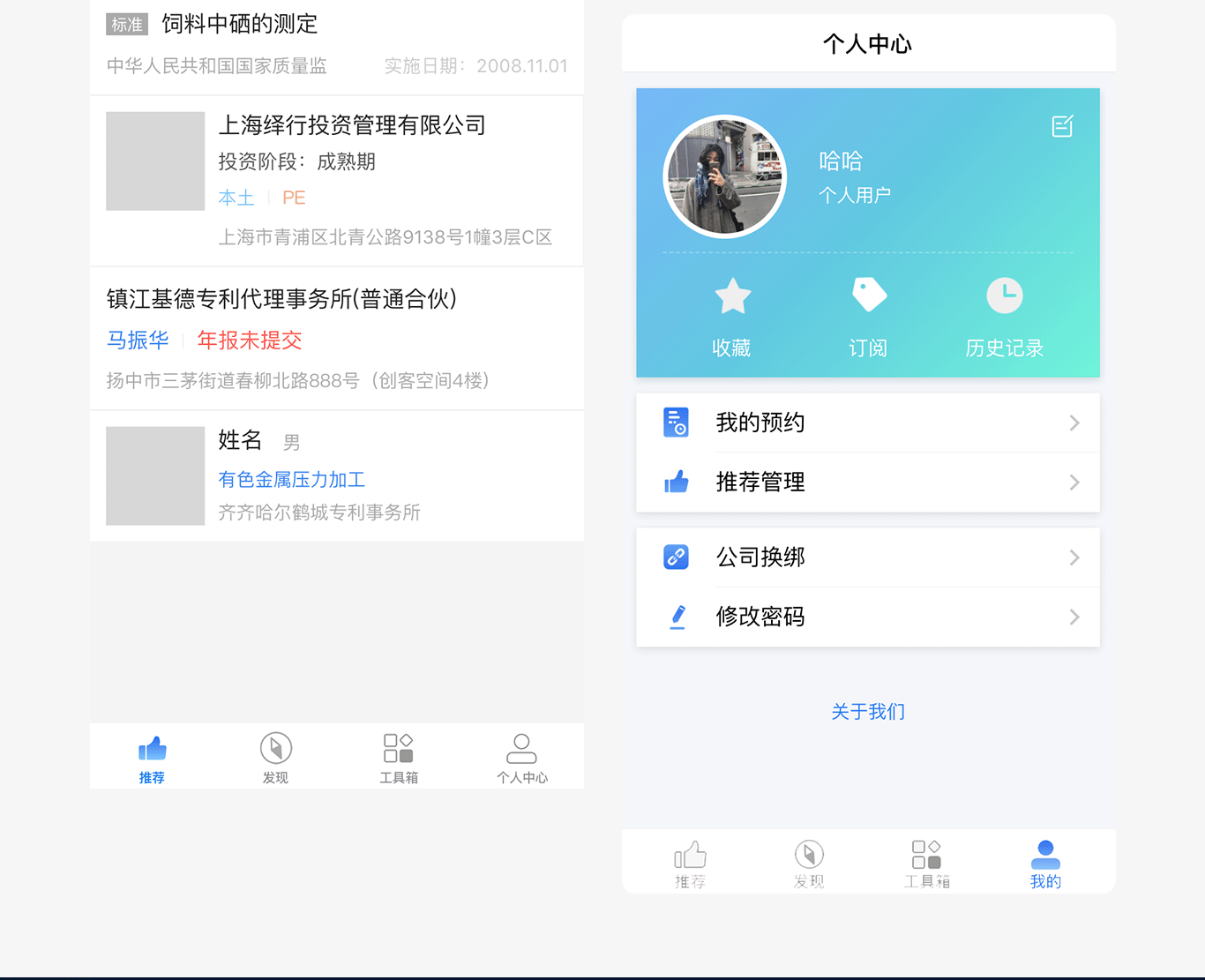This screenshot has height=980, width=1205.
Task: Tap the 男 gender label
Action: (x=292, y=442)
